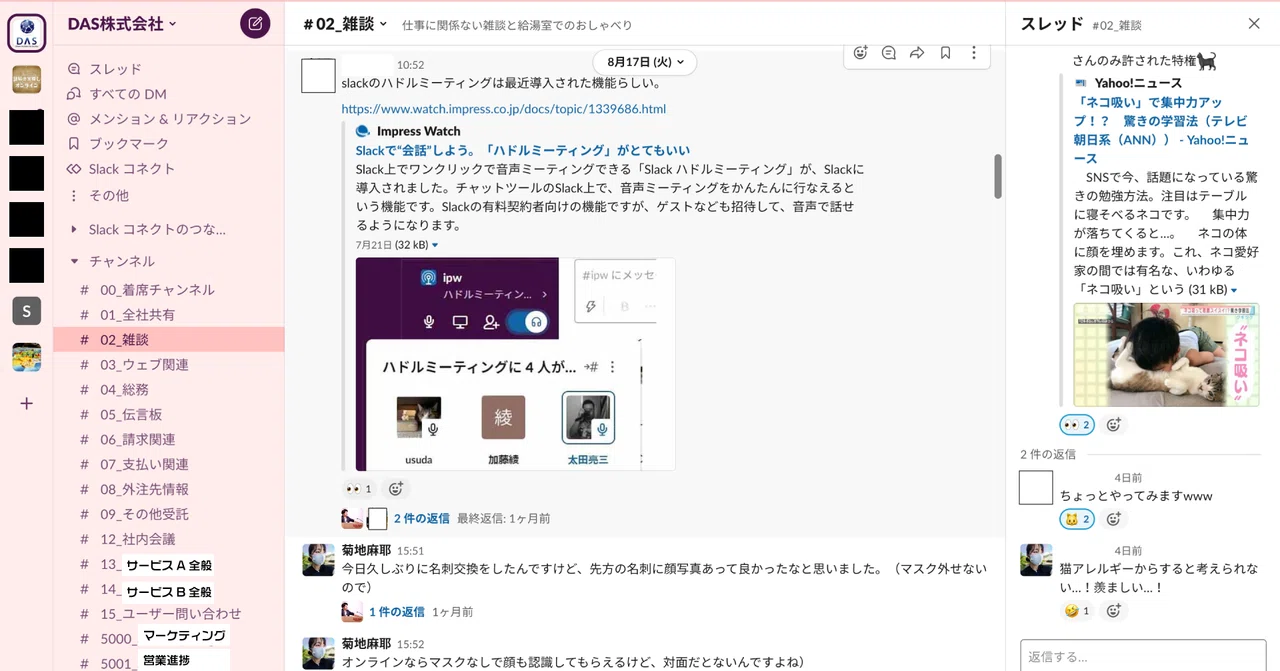Add reaction under ちょっとやってみますwww reply
The height and width of the screenshot is (671, 1280).
[1114, 519]
